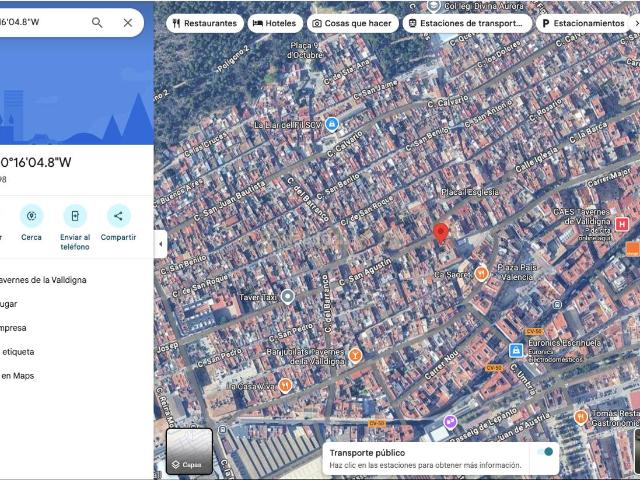Select the Hoteles filter chip
This screenshot has height=480, width=640.
click(x=275, y=23)
